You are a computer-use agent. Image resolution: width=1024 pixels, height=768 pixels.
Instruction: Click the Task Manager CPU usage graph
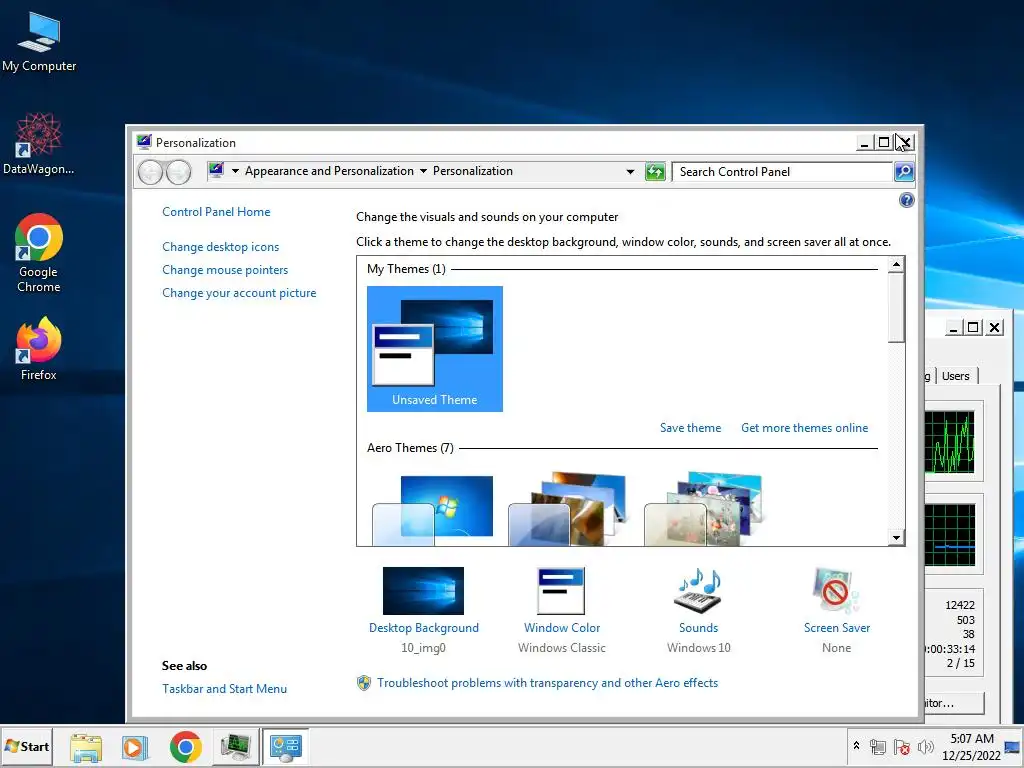point(950,441)
